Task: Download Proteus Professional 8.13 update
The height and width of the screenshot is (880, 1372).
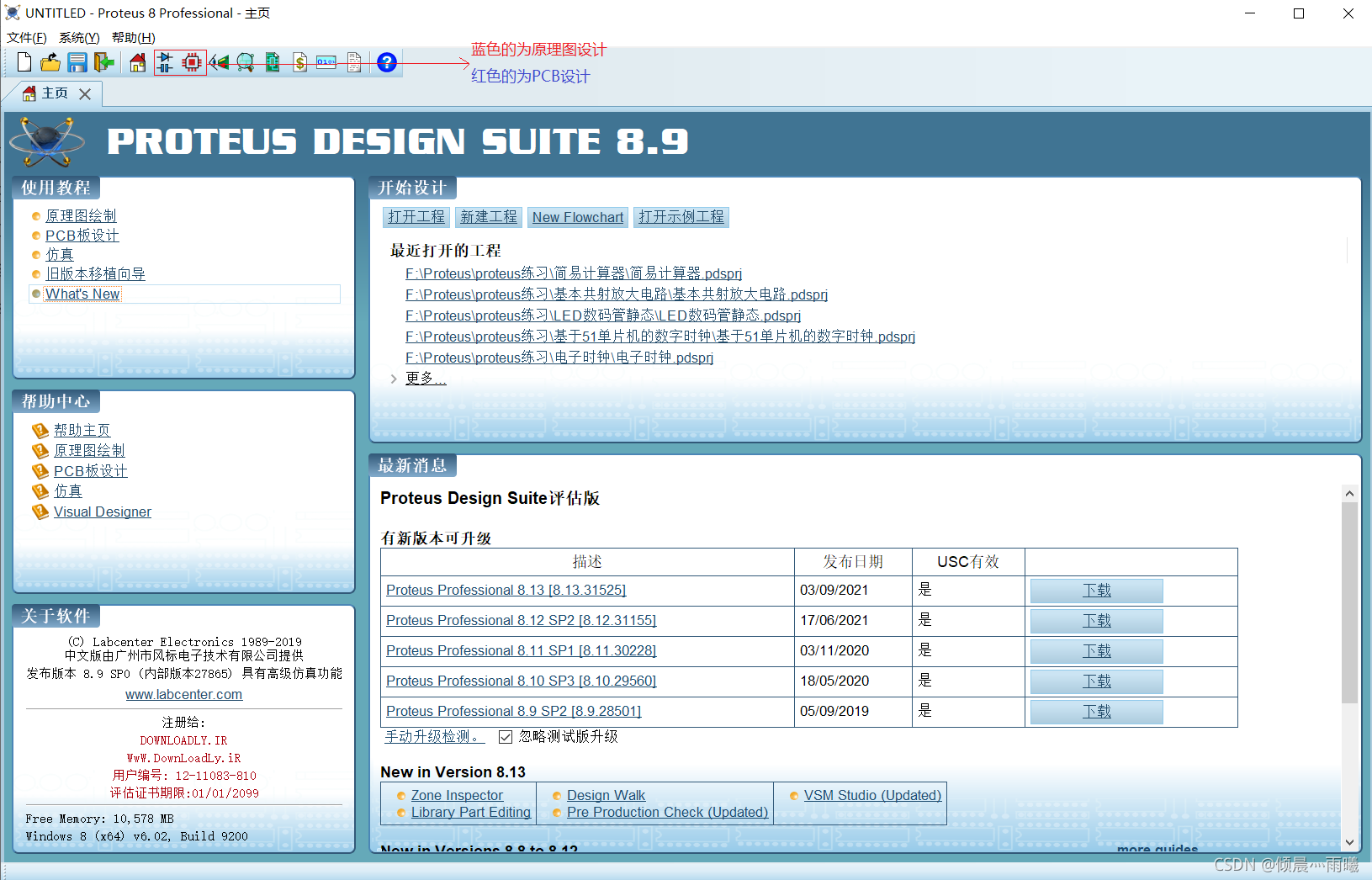Action: (1096, 591)
